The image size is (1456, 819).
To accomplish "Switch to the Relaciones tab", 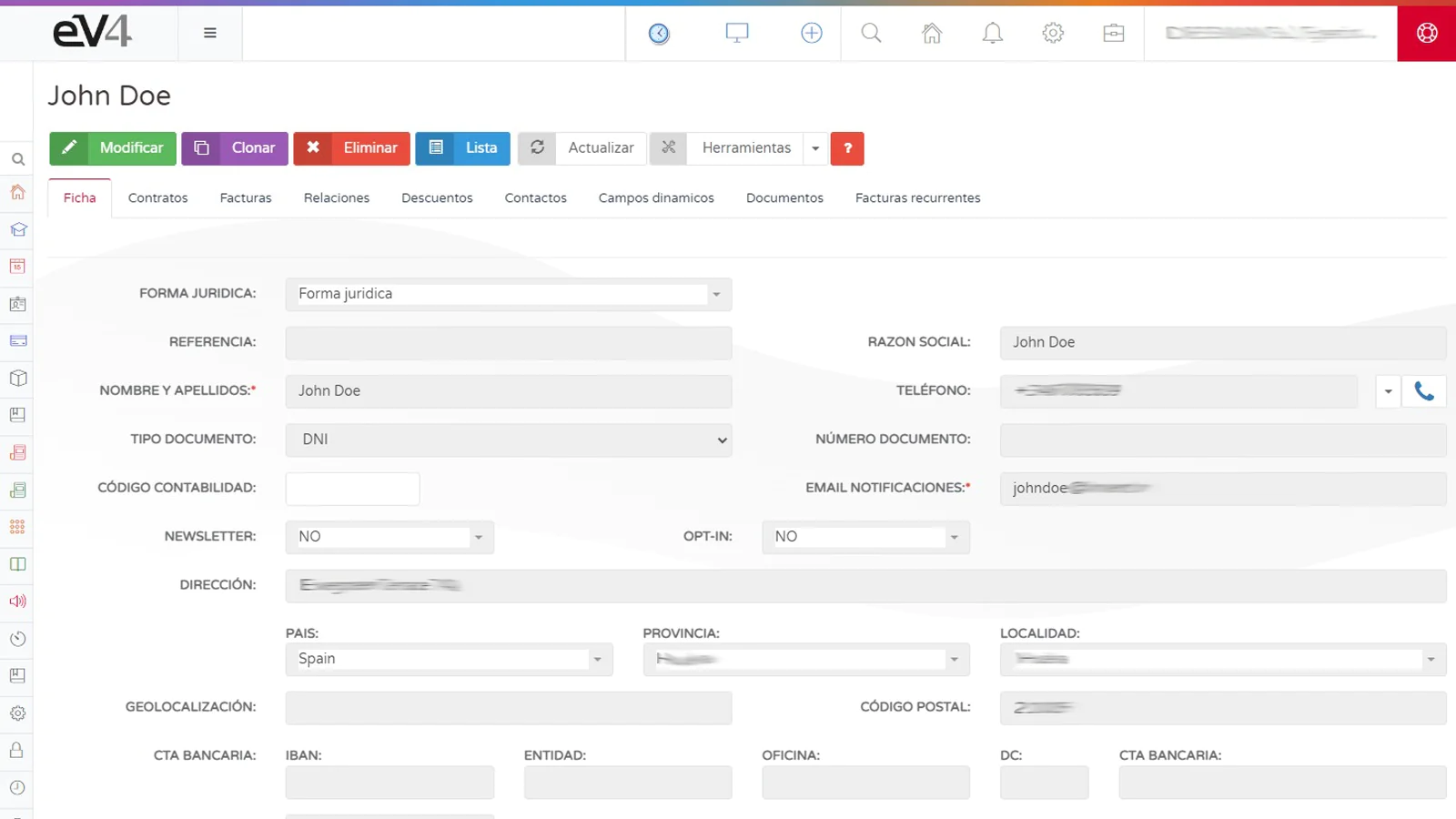I will pyautogui.click(x=337, y=198).
